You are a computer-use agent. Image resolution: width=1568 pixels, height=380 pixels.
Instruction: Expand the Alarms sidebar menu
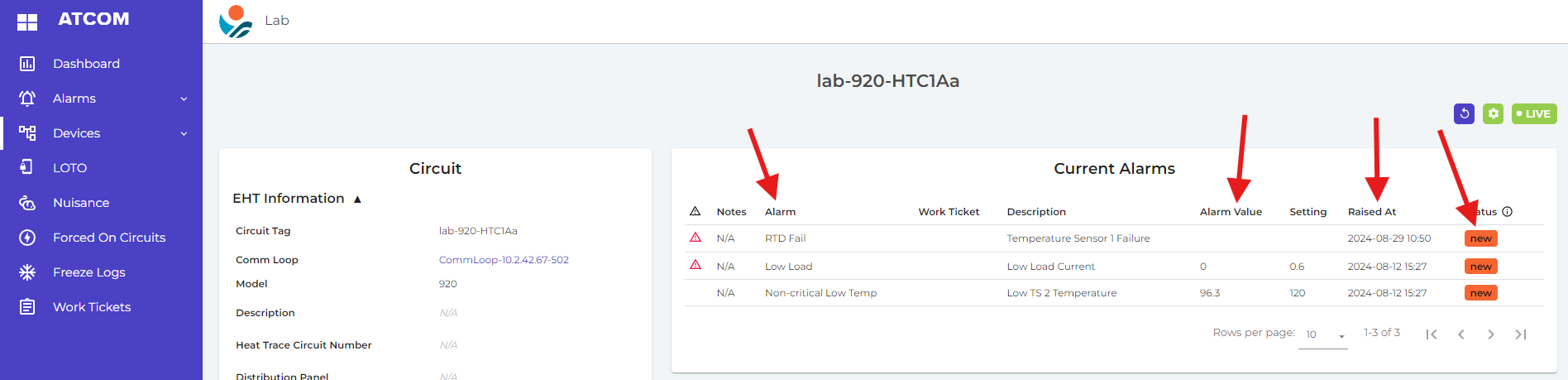click(101, 99)
